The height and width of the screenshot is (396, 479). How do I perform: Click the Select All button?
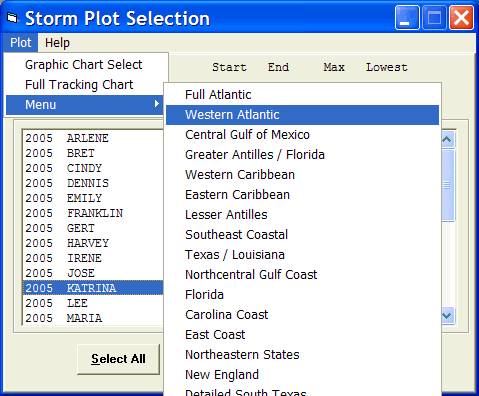pos(118,359)
